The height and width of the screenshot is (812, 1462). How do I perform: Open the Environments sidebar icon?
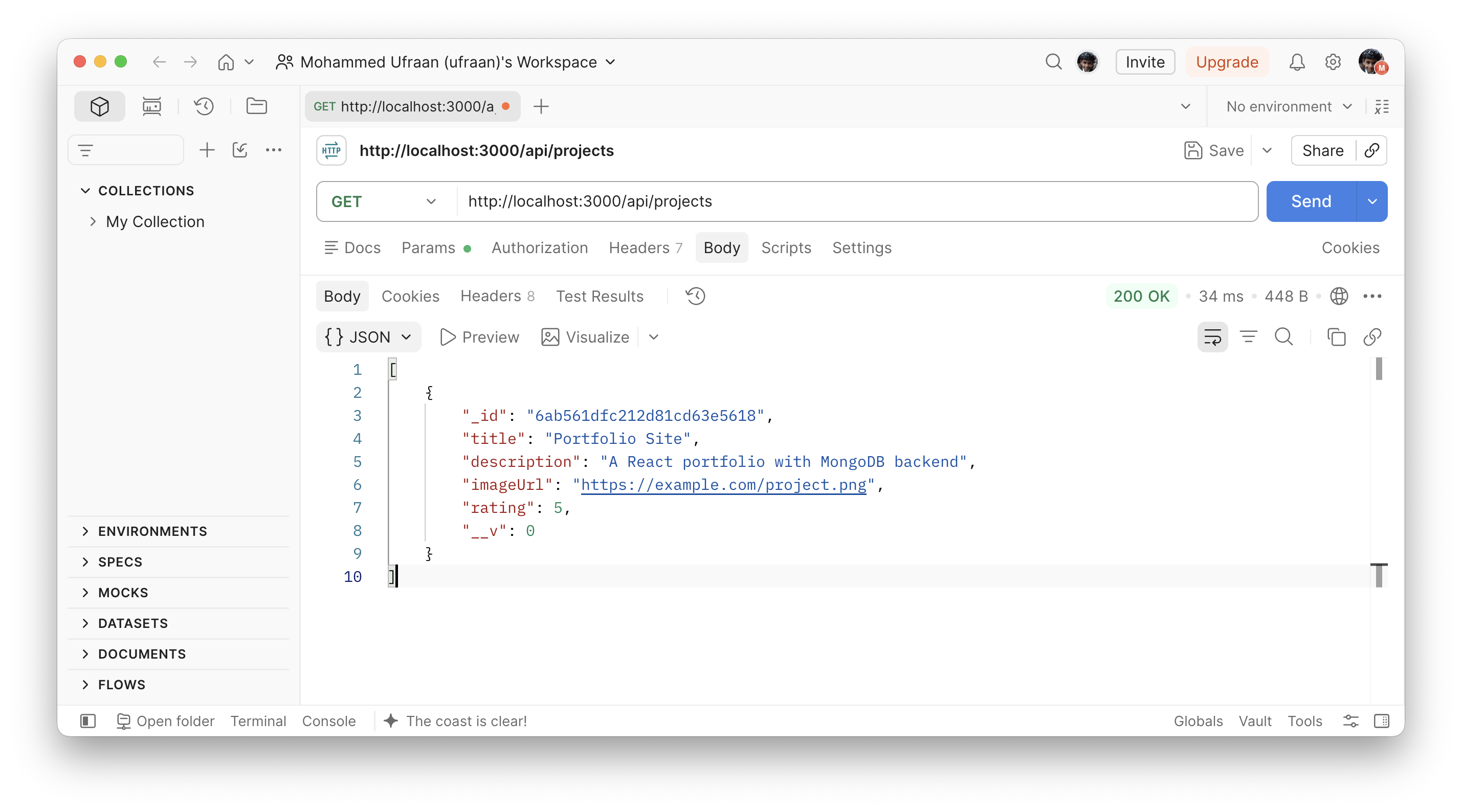tap(151, 106)
